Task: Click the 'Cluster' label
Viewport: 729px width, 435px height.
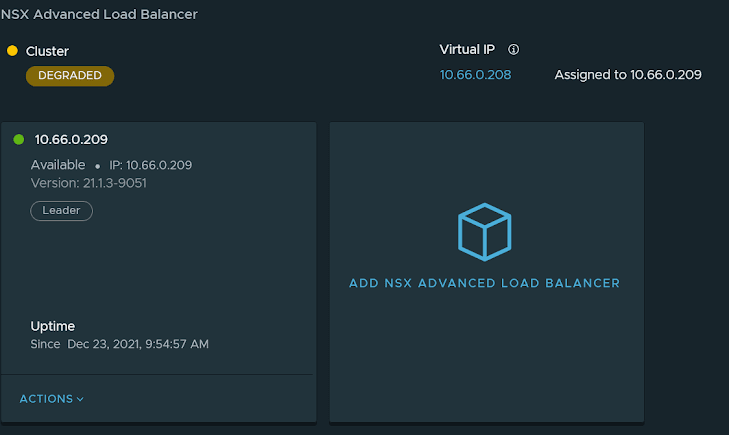Action: [x=47, y=51]
